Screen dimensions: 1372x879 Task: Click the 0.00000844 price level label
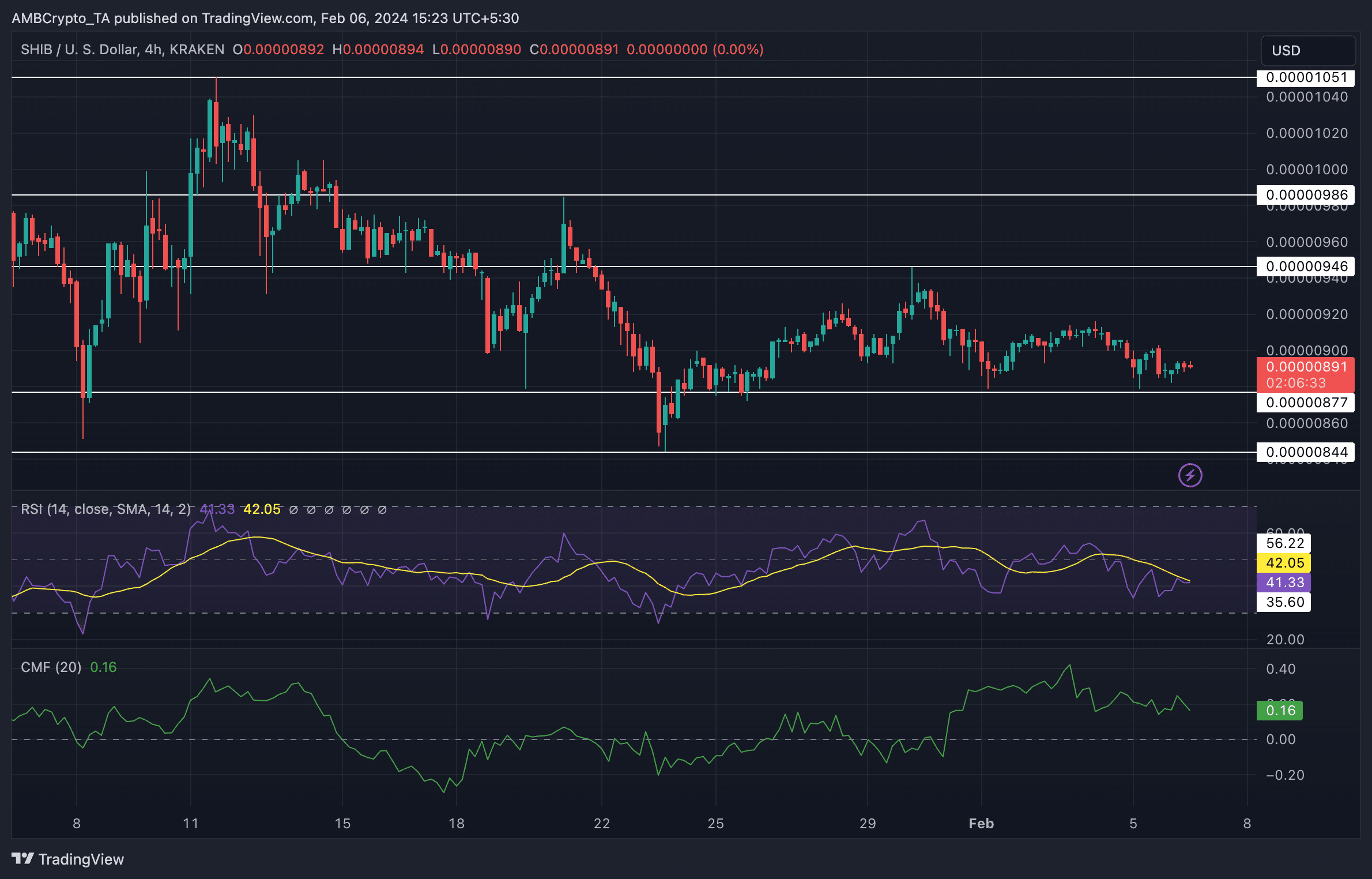(x=1306, y=452)
